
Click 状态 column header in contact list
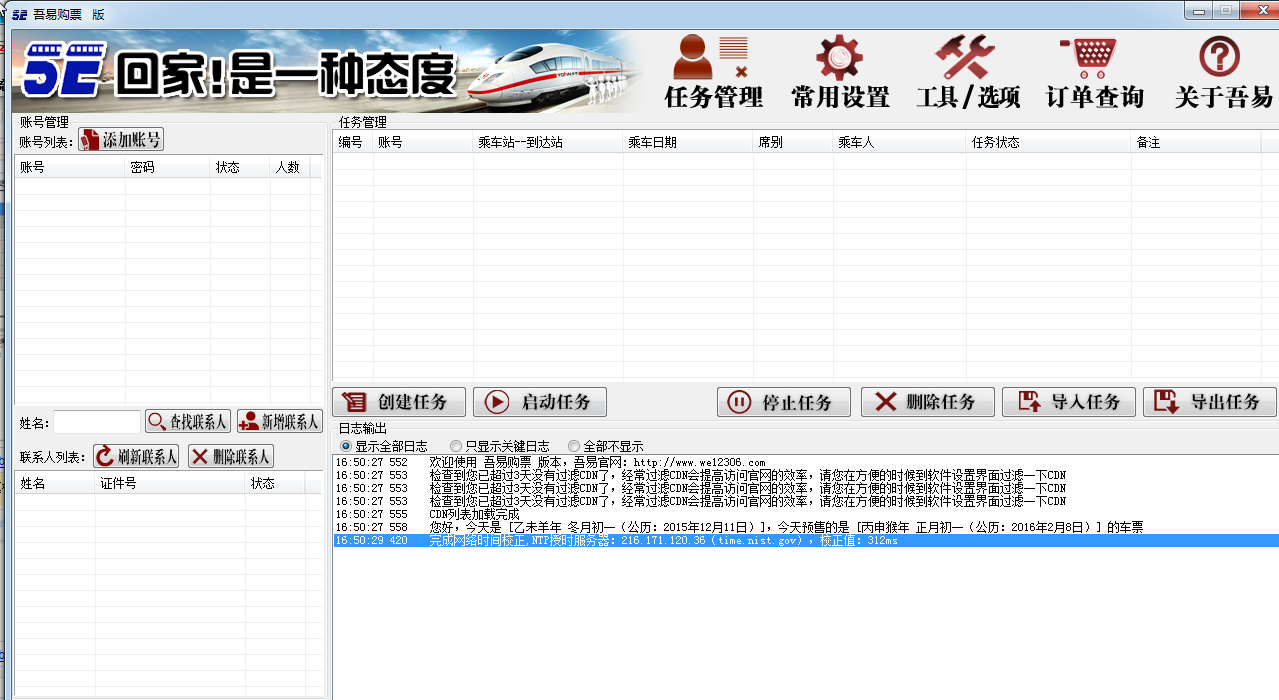[x=276, y=484]
